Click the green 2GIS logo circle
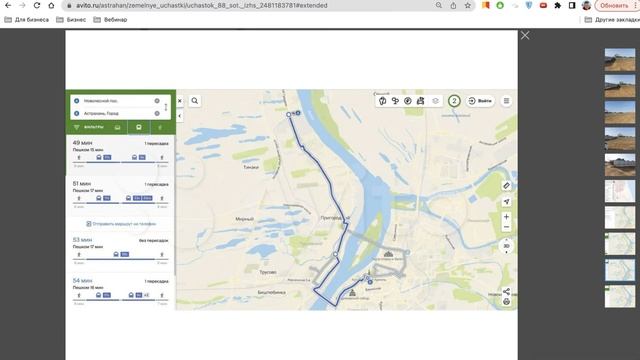The height and width of the screenshot is (360, 640). [x=454, y=101]
